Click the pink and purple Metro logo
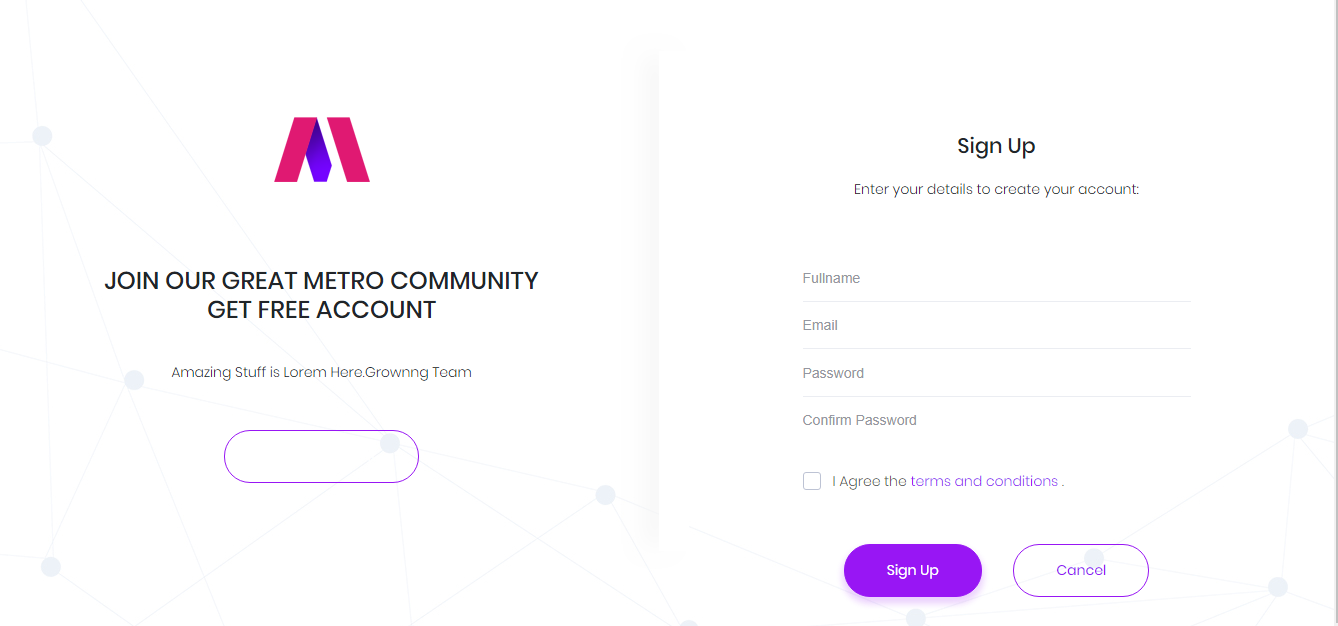 click(322, 149)
